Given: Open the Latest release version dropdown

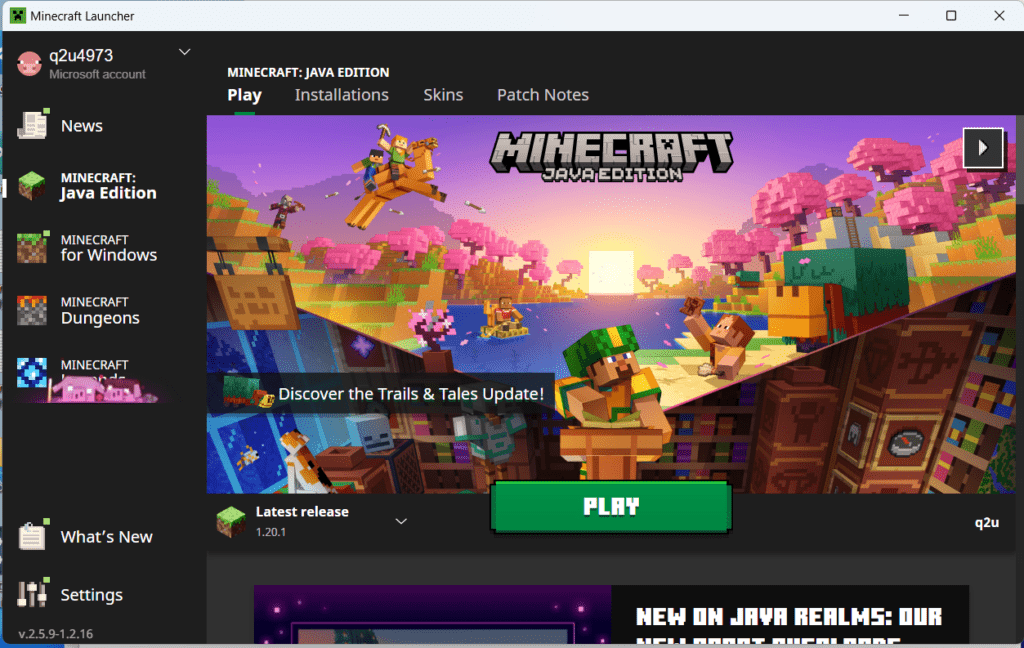Looking at the screenshot, I should [401, 521].
